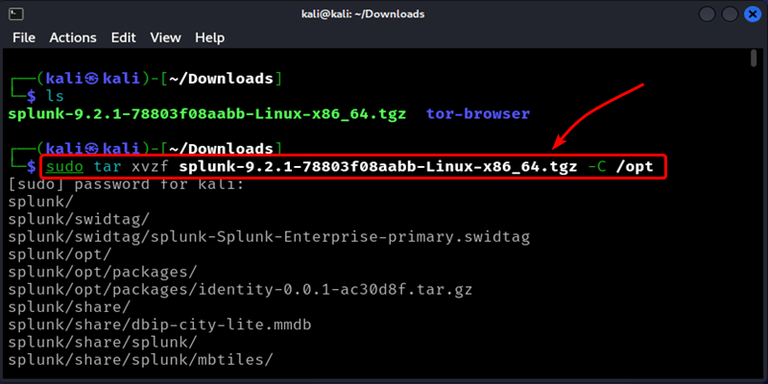Click 'splunk/share/dbip-city-lite.mmdb' line
The height and width of the screenshot is (384, 768).
[160, 325]
